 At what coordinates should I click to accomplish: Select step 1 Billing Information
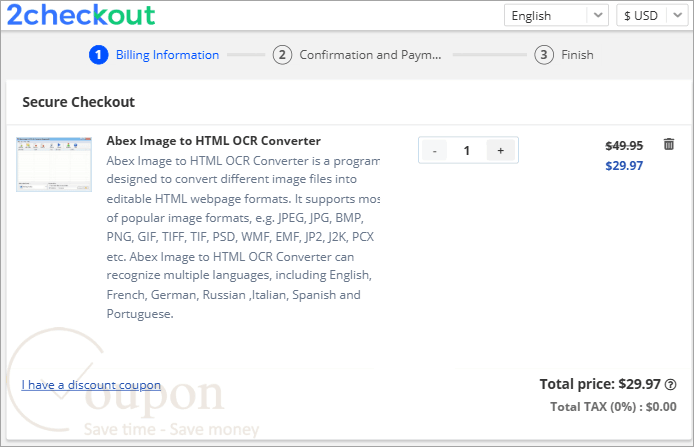154,55
